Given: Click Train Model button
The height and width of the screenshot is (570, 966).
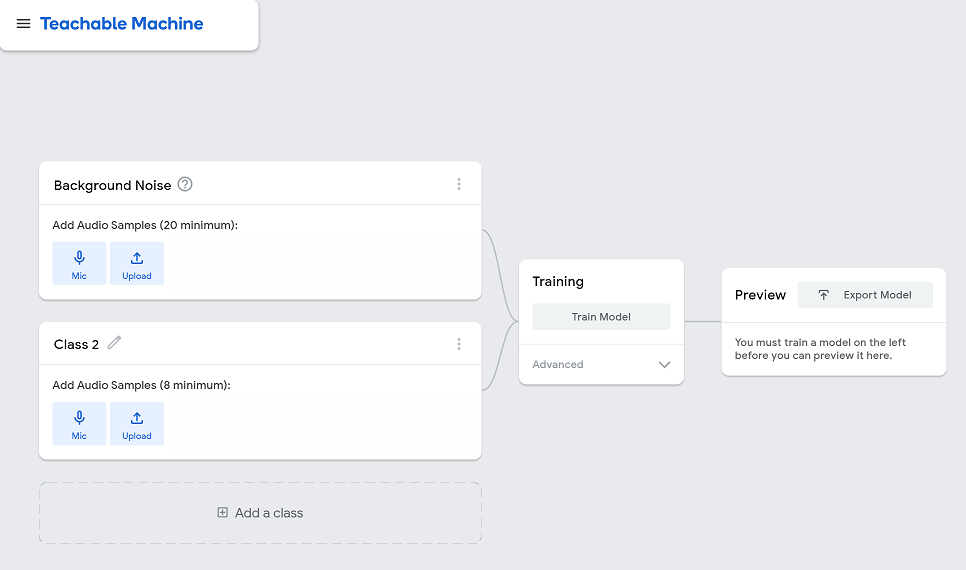Looking at the screenshot, I should coord(601,317).
